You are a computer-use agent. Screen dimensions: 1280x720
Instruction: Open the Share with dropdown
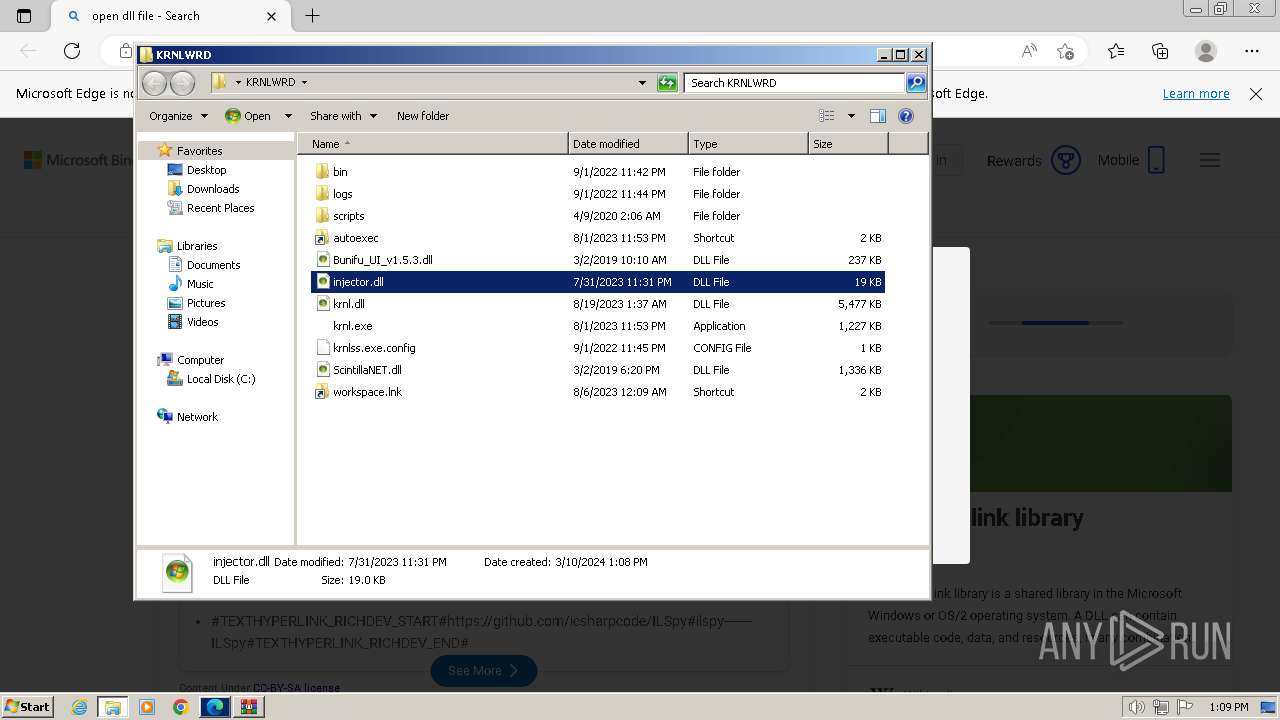[x=343, y=116]
